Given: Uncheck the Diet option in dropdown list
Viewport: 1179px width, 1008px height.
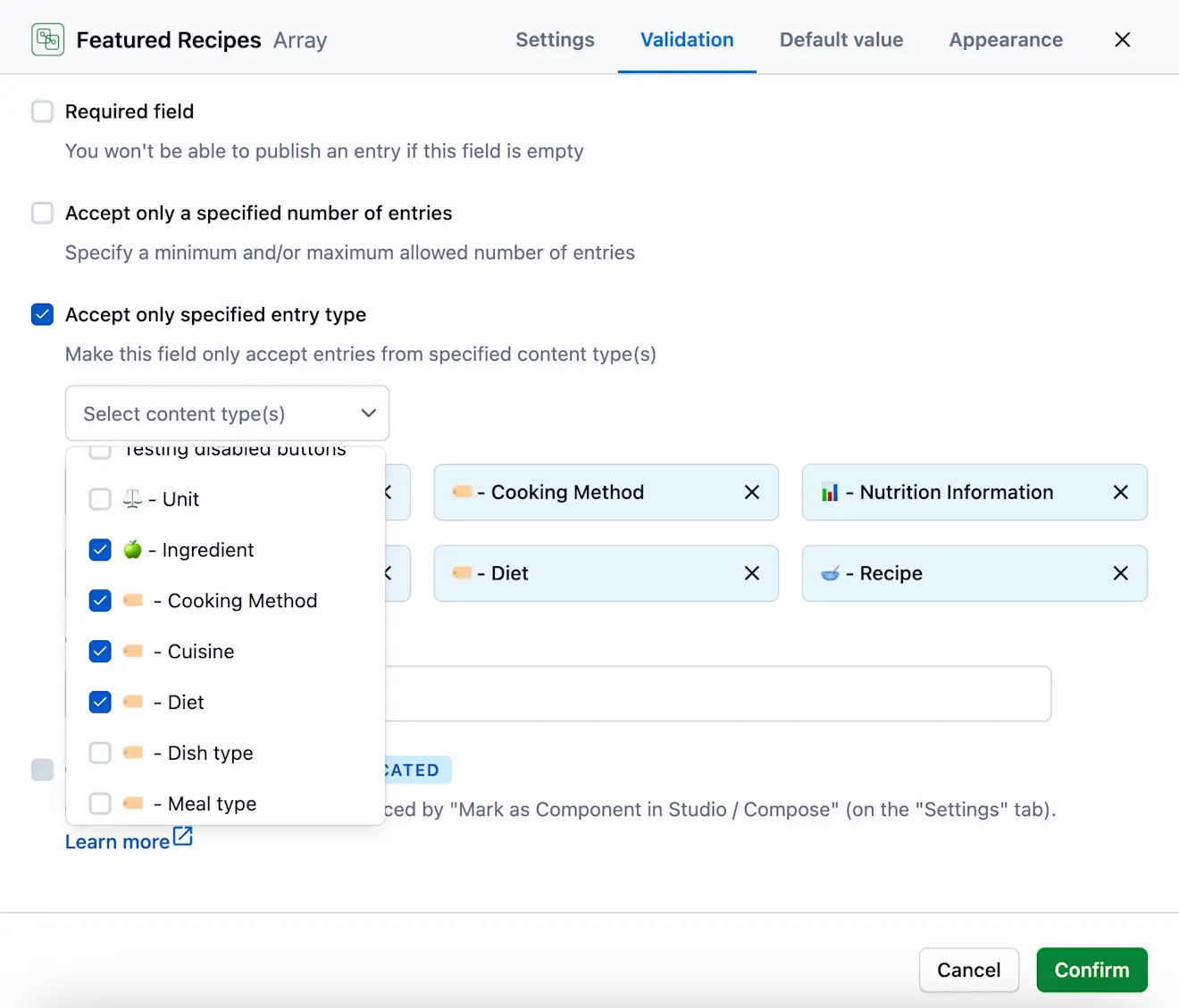Looking at the screenshot, I should coord(100,703).
